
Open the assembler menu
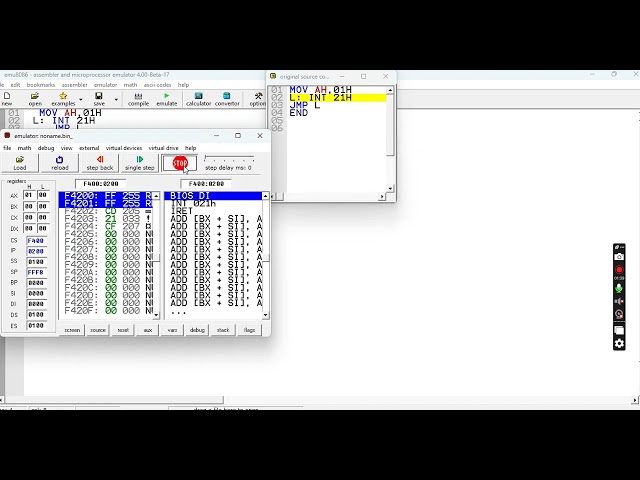74,85
